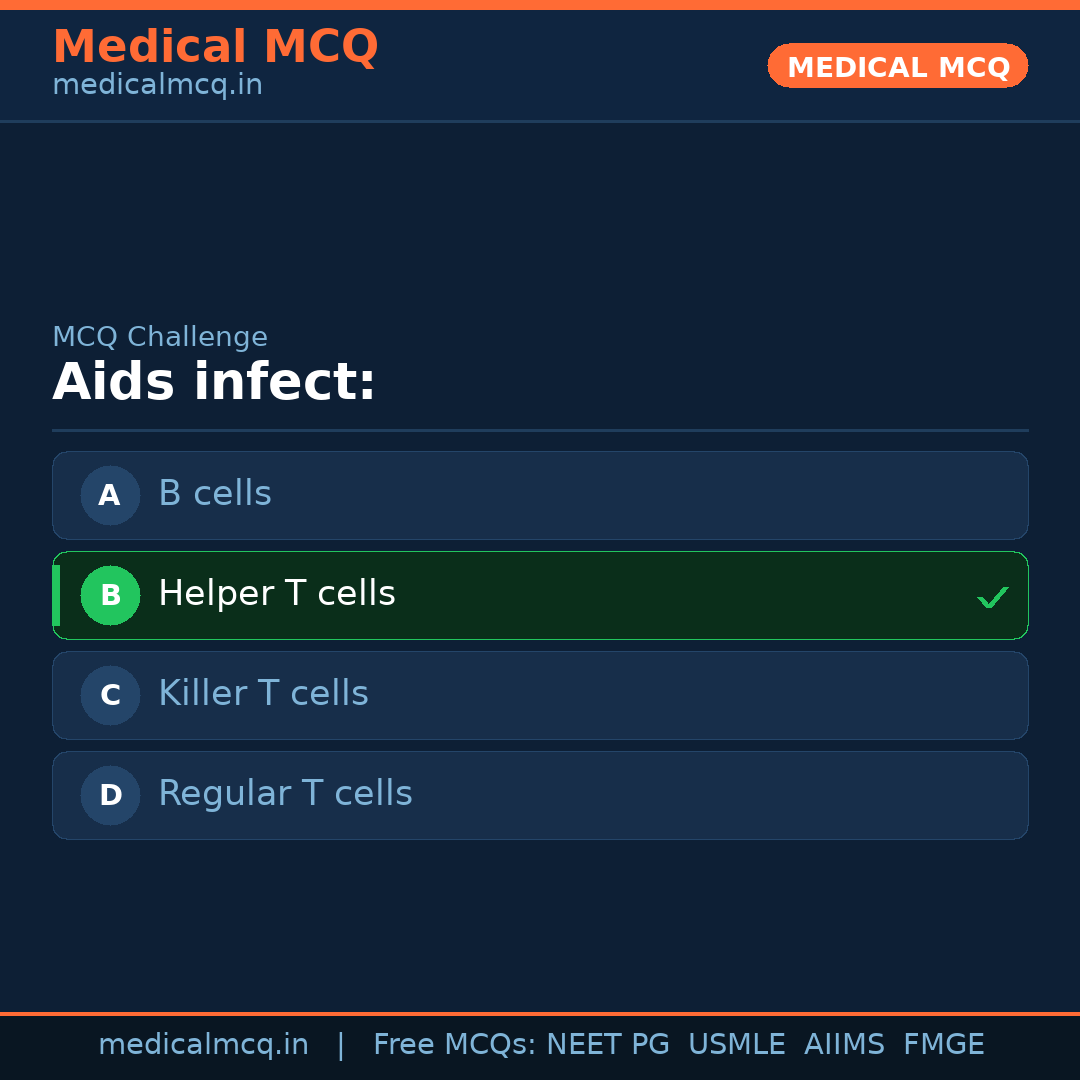This screenshot has width=1080, height=1080.
Task: Click the green B badge icon
Action: 110,595
